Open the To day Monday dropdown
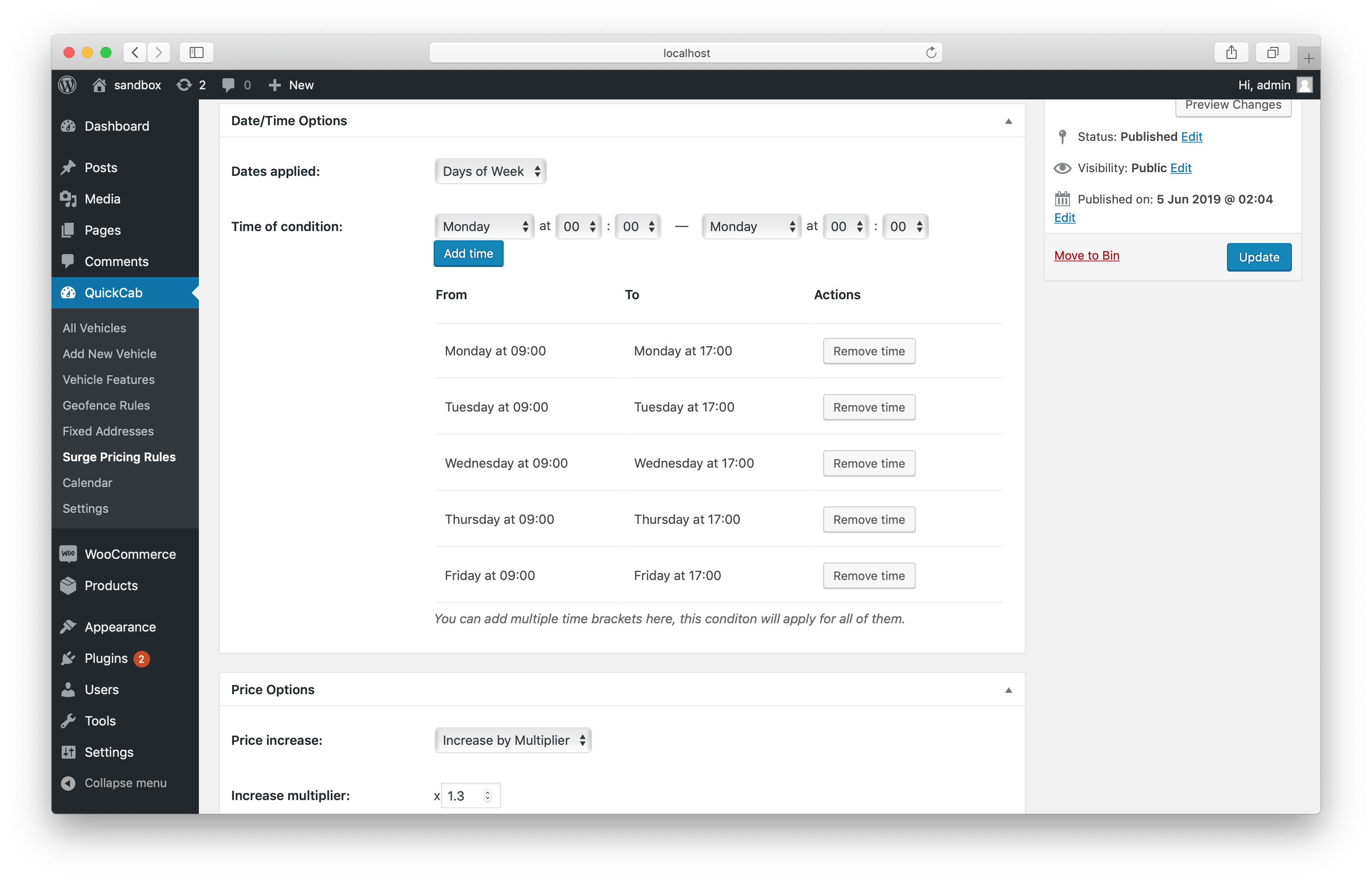This screenshot has width=1372, height=882. coord(751,226)
